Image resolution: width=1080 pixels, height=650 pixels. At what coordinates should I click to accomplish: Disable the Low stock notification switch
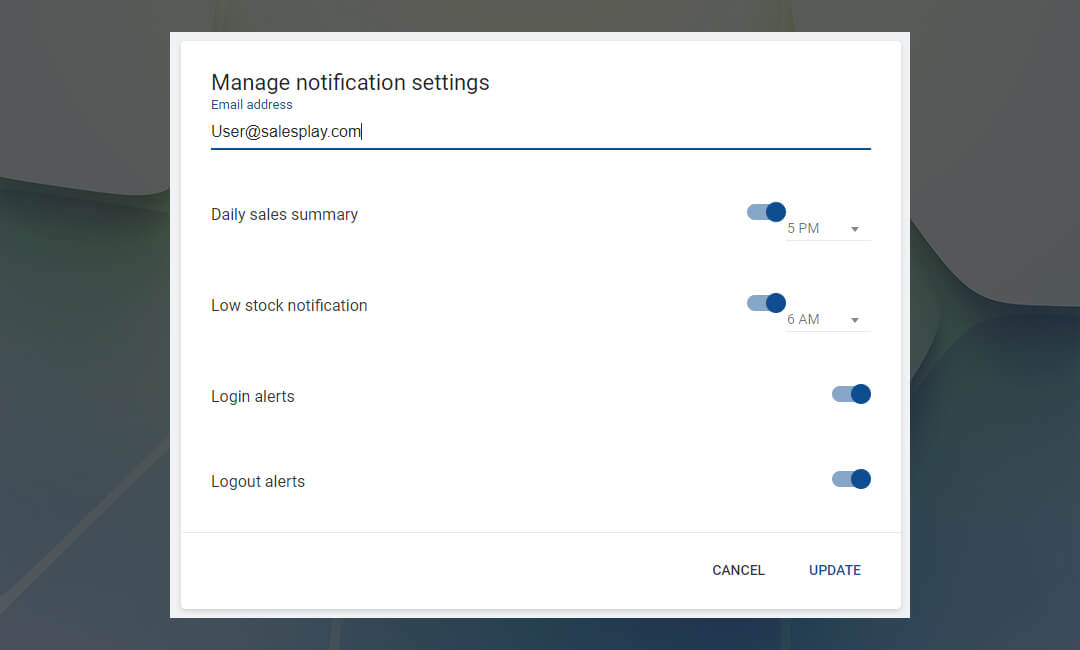coord(766,303)
